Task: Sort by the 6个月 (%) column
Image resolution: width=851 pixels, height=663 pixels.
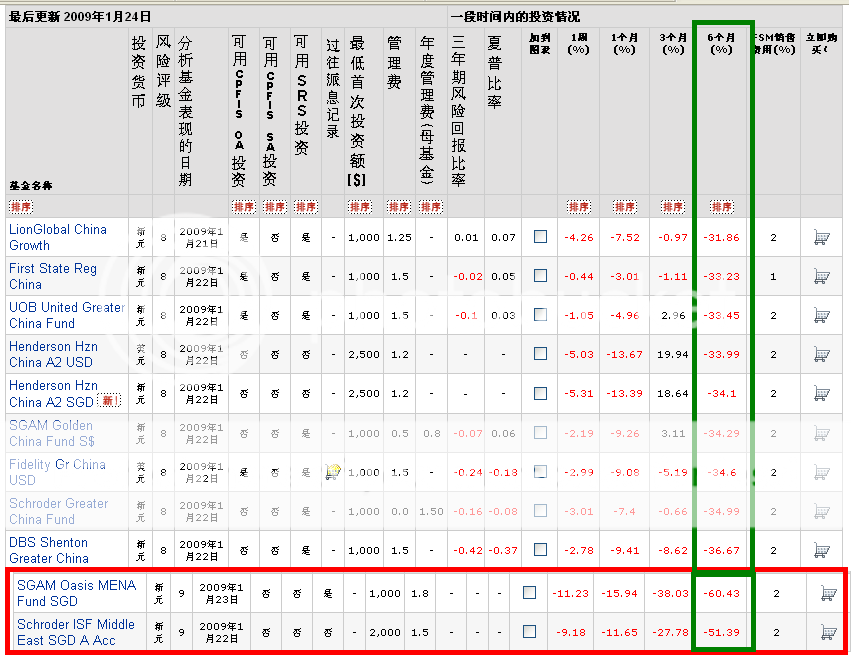Action: click(x=722, y=207)
